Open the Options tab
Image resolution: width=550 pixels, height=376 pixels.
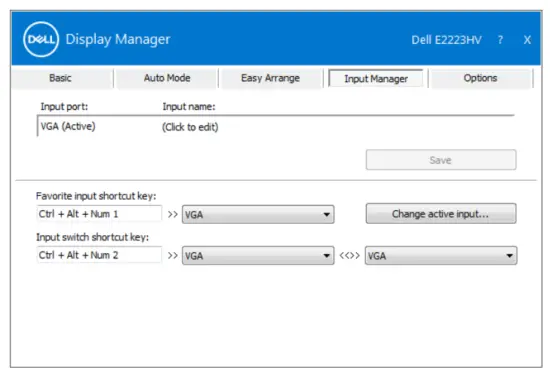(x=480, y=78)
